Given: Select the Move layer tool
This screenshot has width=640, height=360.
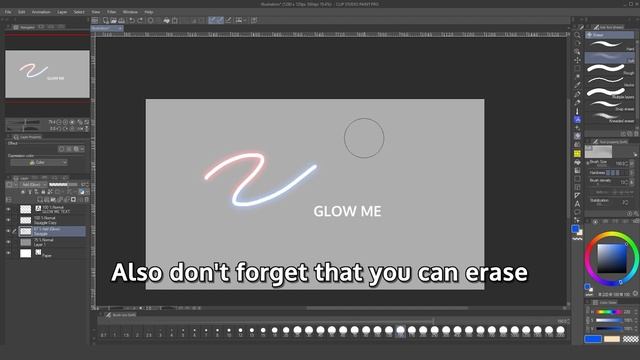Looking at the screenshot, I should coord(577,60).
